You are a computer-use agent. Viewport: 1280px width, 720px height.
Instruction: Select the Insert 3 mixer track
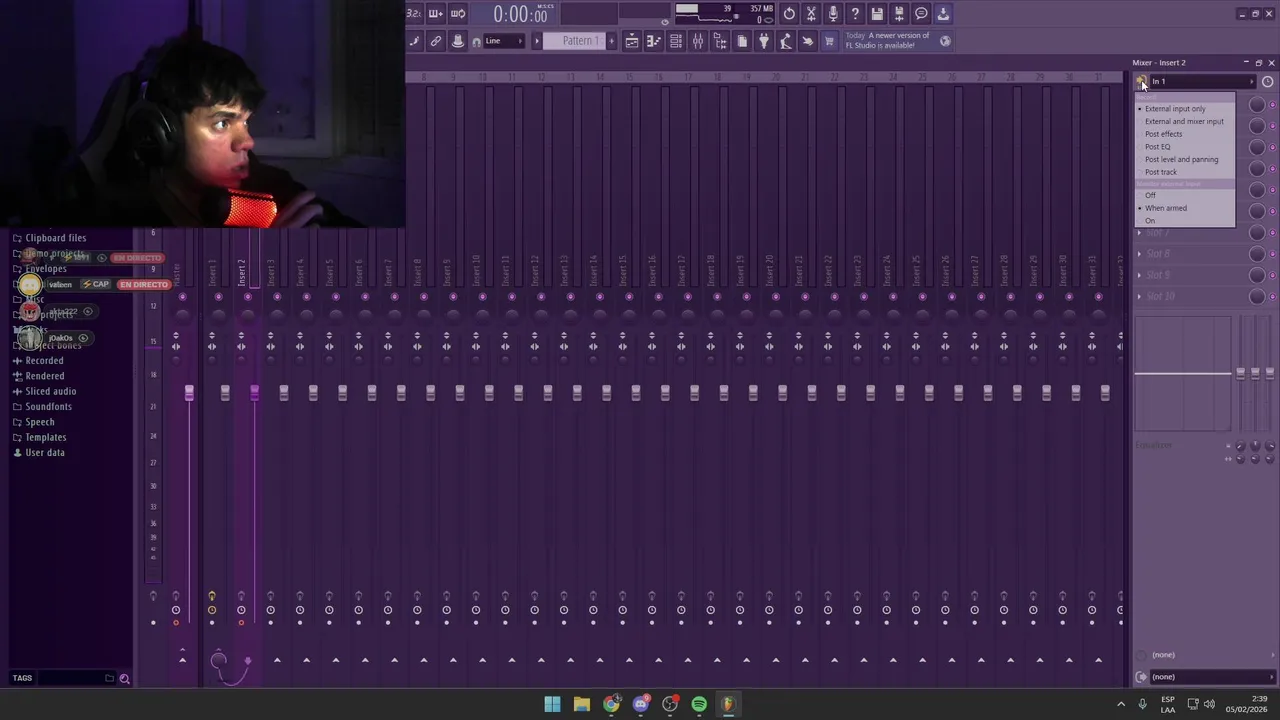point(270,272)
